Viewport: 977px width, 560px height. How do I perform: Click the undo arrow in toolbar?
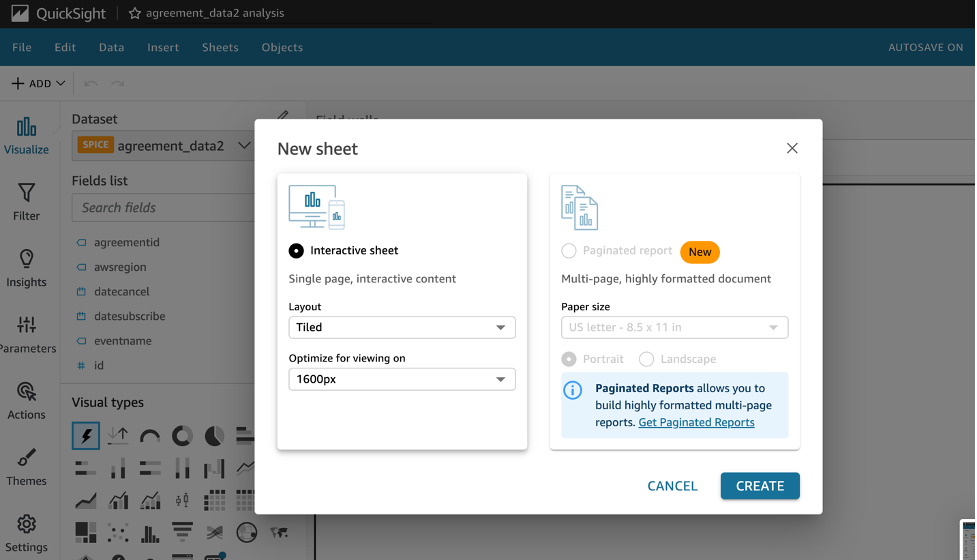click(90, 83)
